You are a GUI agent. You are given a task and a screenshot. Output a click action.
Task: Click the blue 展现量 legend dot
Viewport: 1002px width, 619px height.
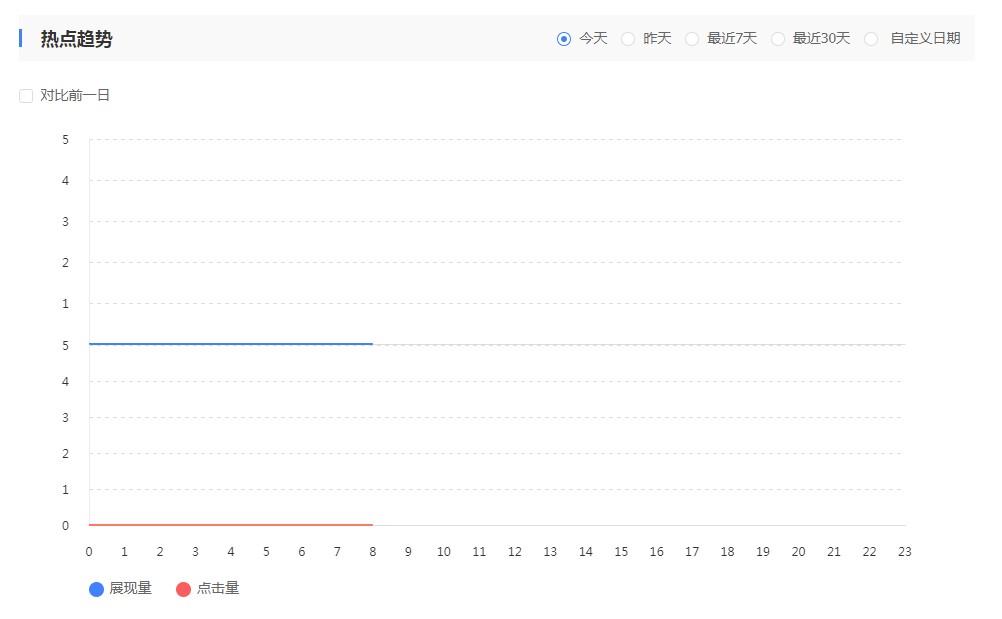97,589
